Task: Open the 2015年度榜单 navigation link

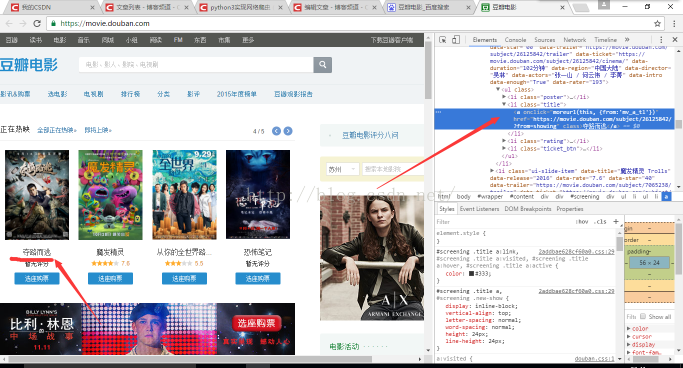Action: click(x=237, y=94)
